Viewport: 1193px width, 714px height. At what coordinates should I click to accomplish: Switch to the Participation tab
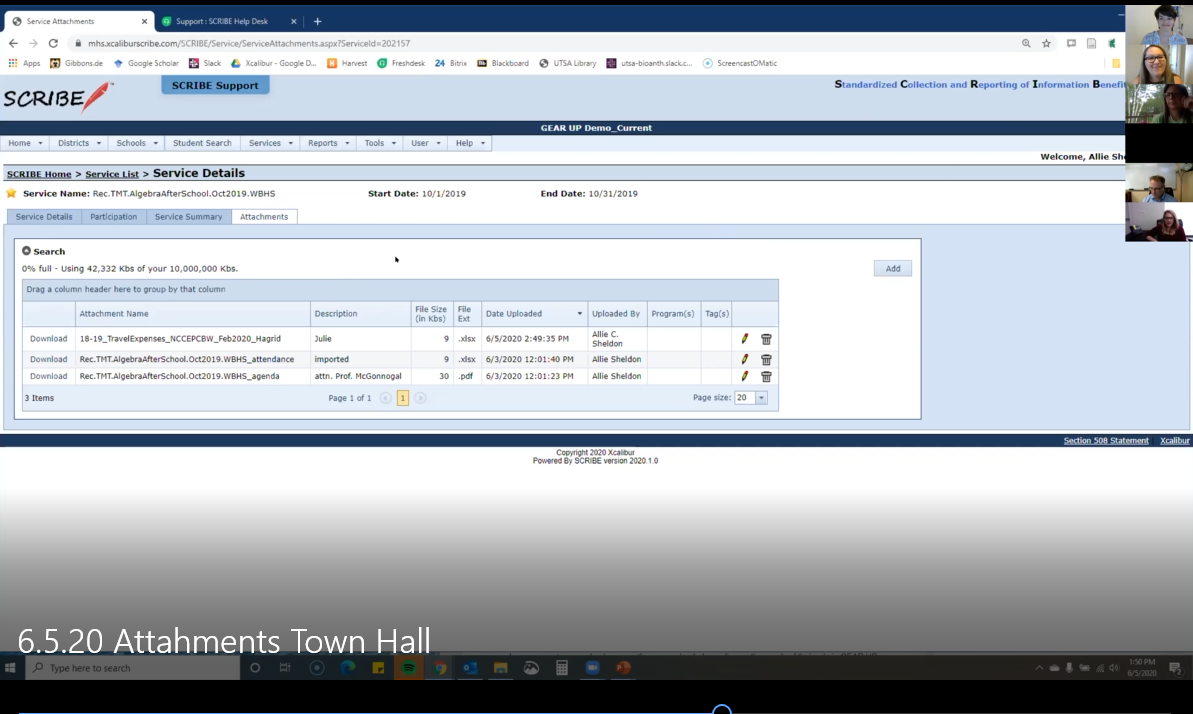pyautogui.click(x=113, y=217)
